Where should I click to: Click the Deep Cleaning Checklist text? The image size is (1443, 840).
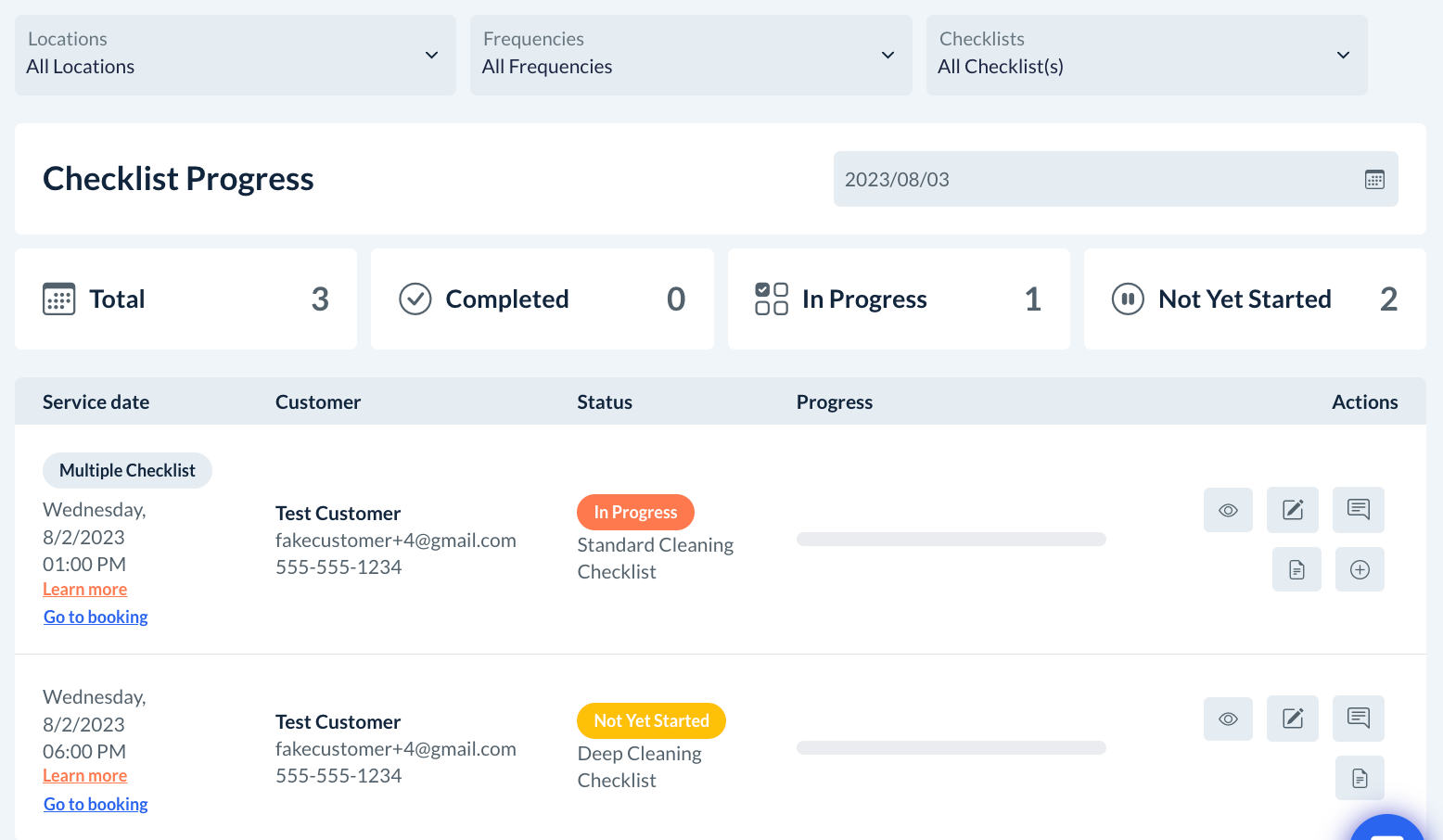click(x=640, y=767)
